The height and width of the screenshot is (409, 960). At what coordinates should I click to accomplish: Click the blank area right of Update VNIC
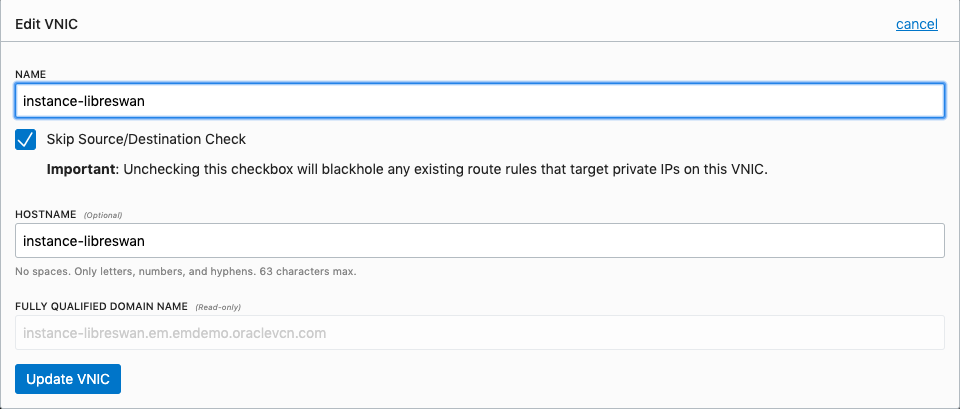(x=500, y=380)
